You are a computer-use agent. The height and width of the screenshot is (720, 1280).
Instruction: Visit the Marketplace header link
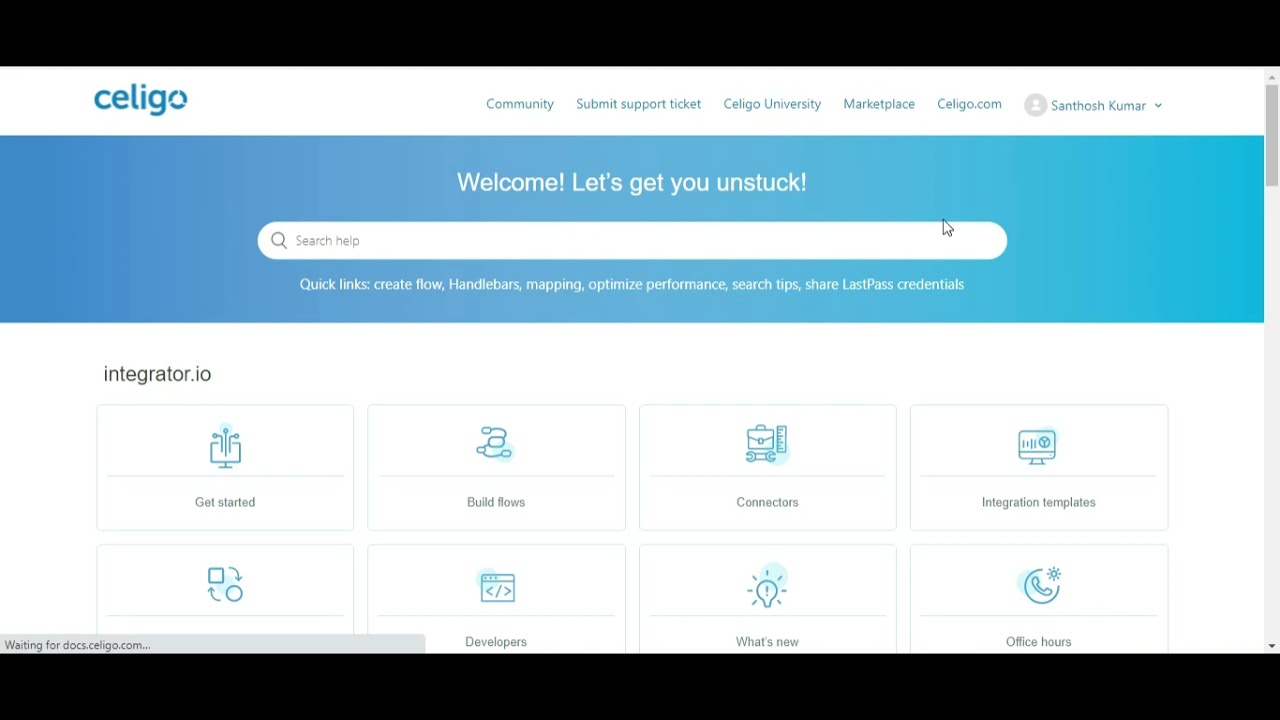coord(879,104)
